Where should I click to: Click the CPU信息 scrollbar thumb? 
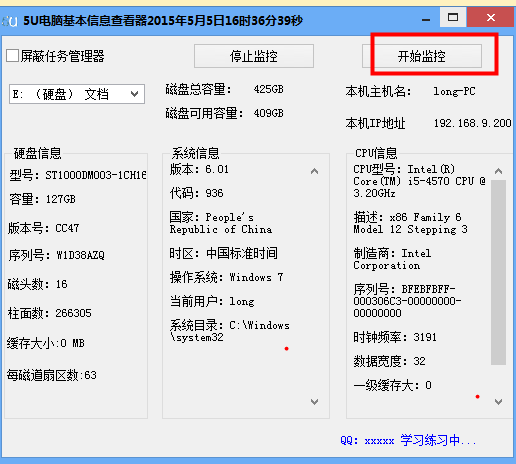[x=498, y=272]
